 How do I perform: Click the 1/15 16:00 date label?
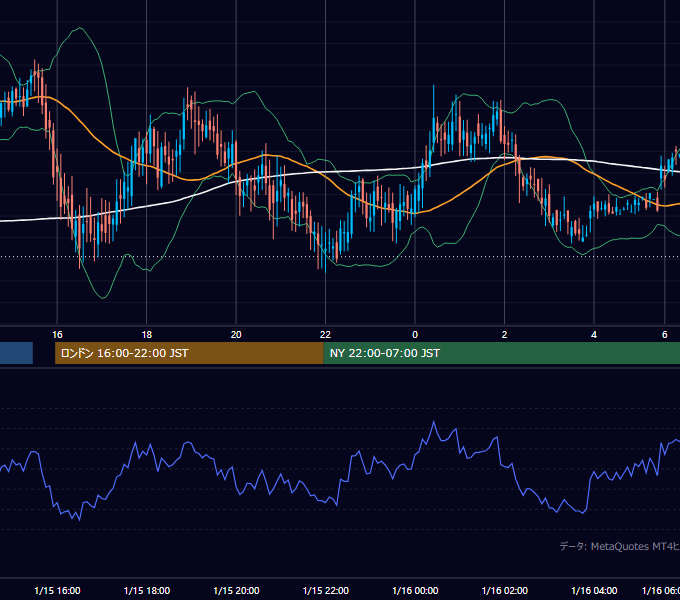(x=57, y=590)
